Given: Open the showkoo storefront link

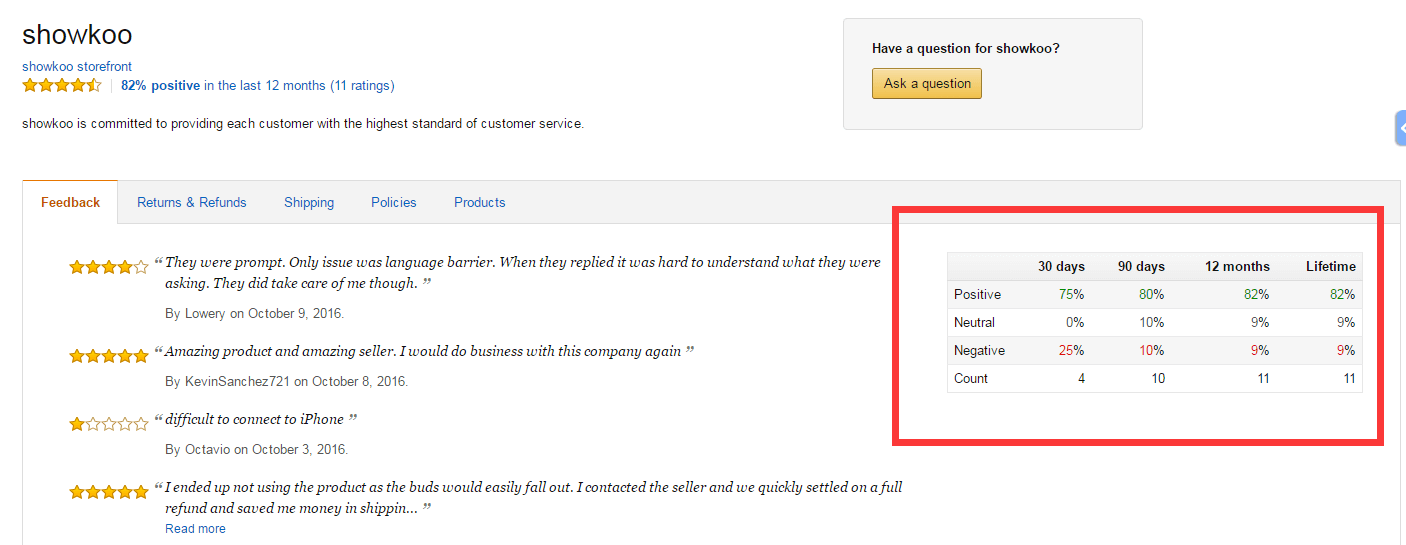Looking at the screenshot, I should tap(77, 67).
